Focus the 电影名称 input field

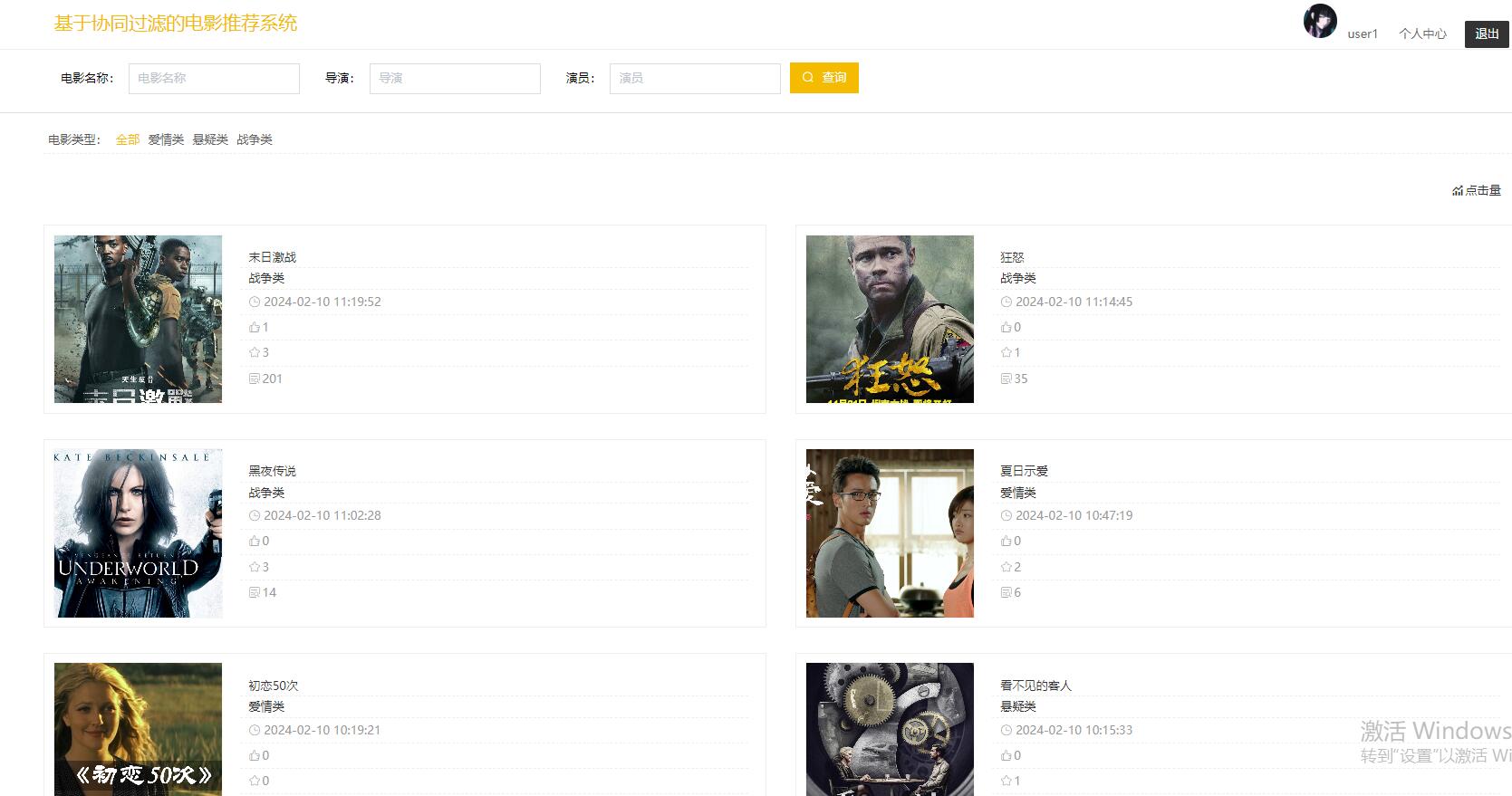(214, 78)
